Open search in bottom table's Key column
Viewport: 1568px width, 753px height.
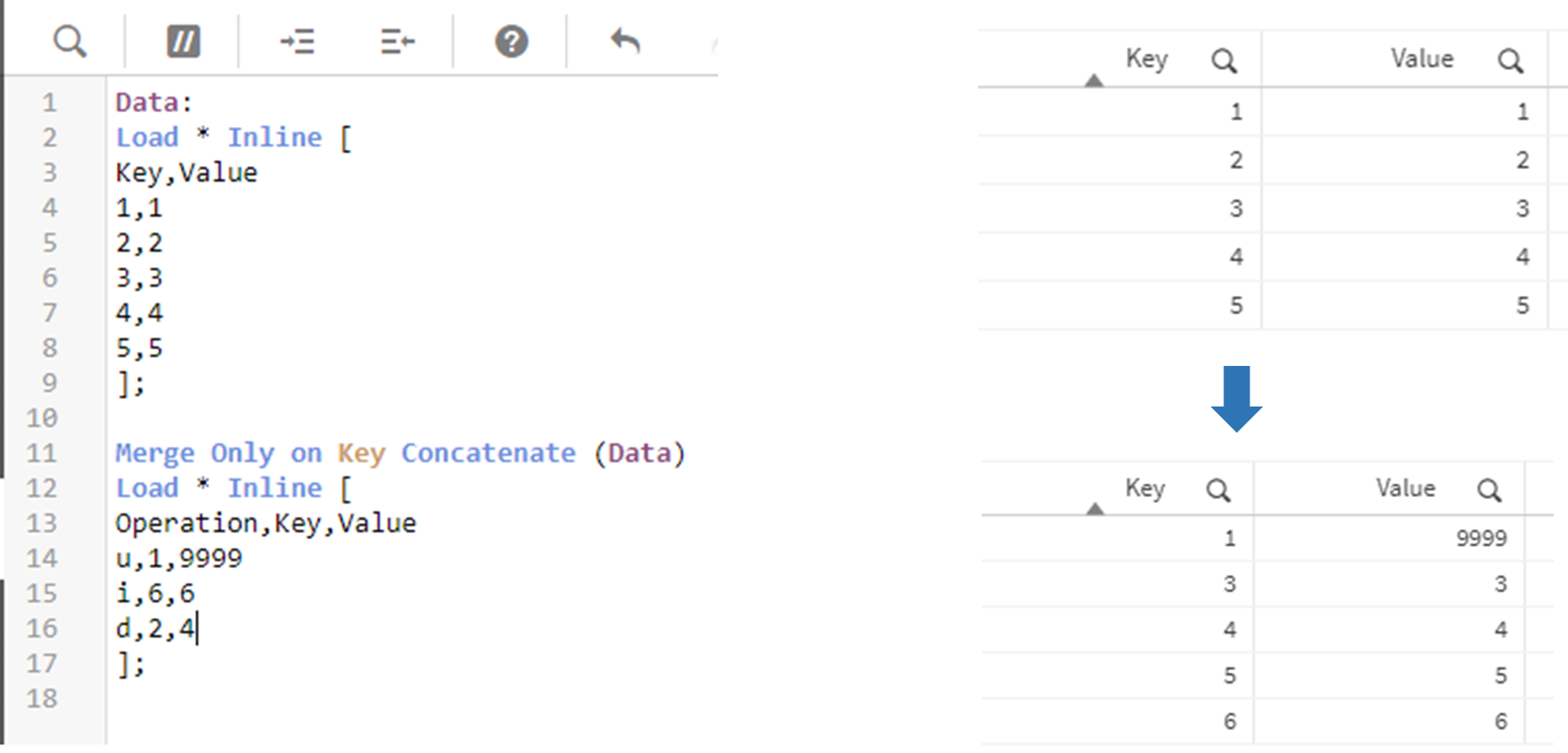tap(1217, 488)
